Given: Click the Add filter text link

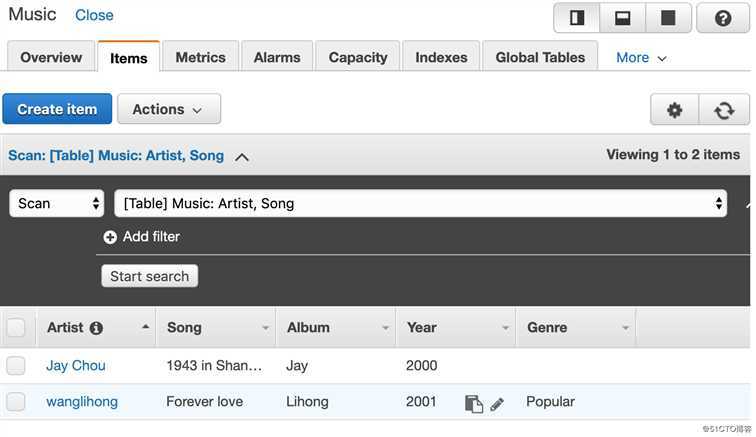Looking at the screenshot, I should tap(151, 236).
